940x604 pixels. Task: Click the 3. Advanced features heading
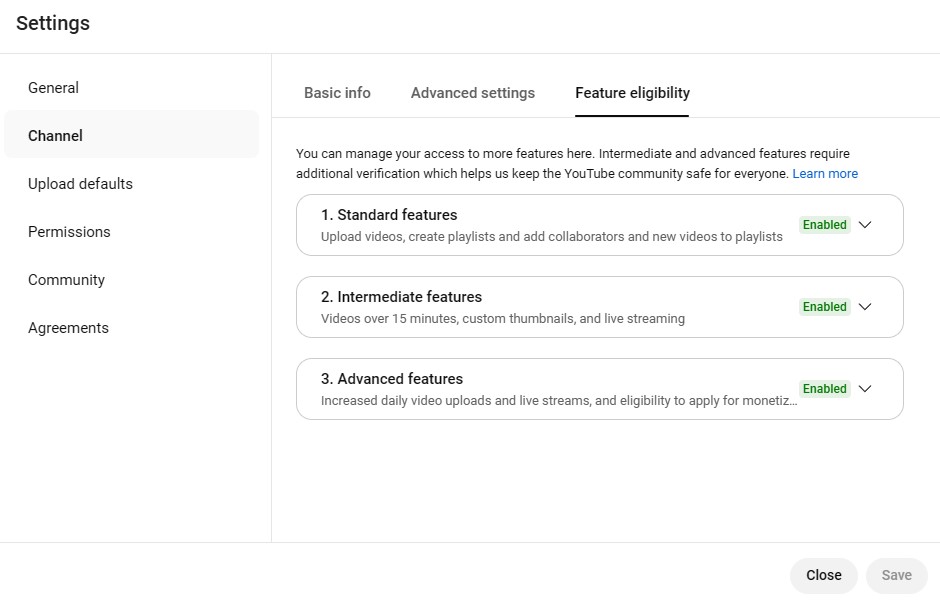(x=392, y=379)
